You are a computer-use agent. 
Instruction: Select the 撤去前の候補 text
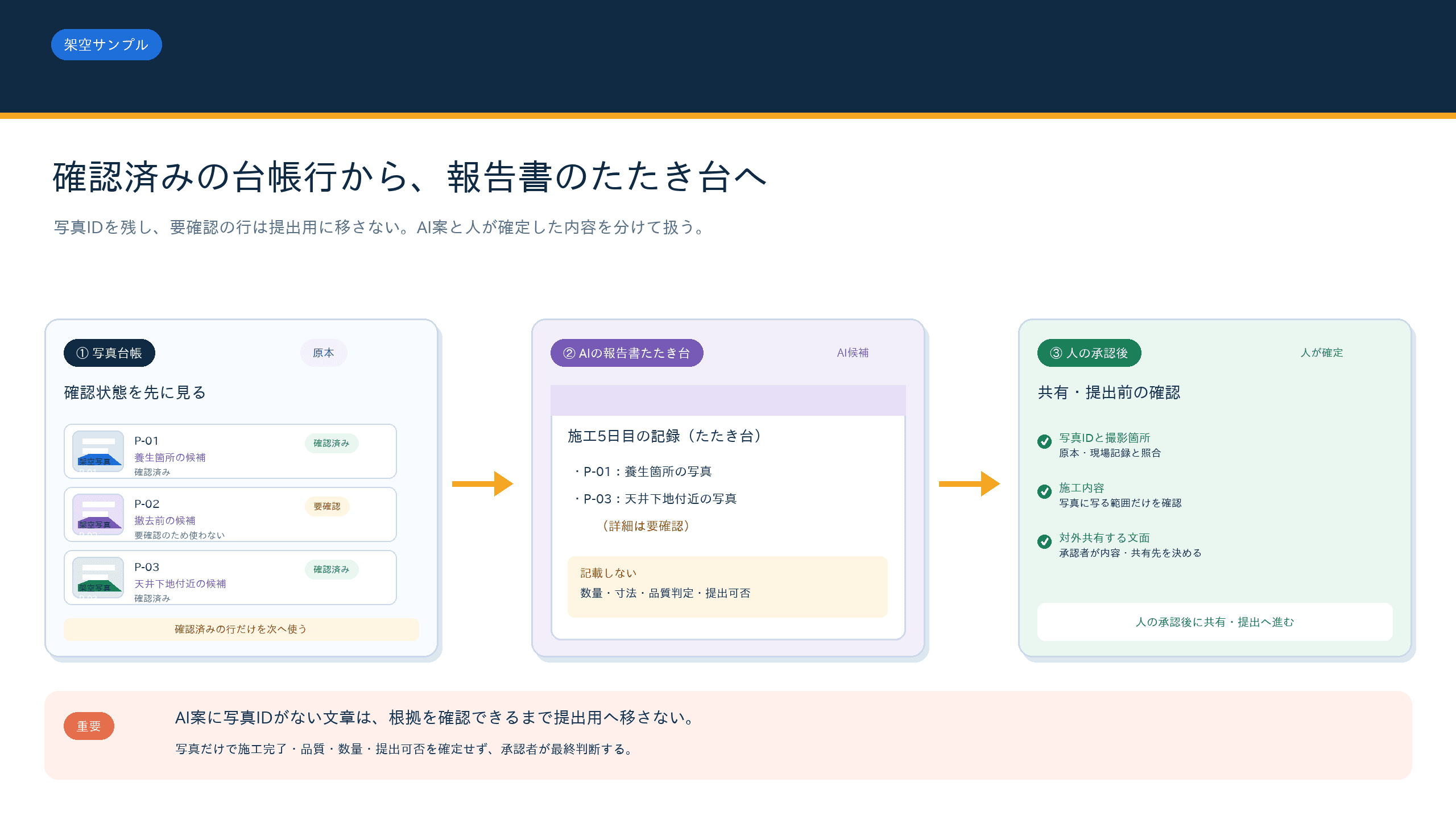(165, 520)
